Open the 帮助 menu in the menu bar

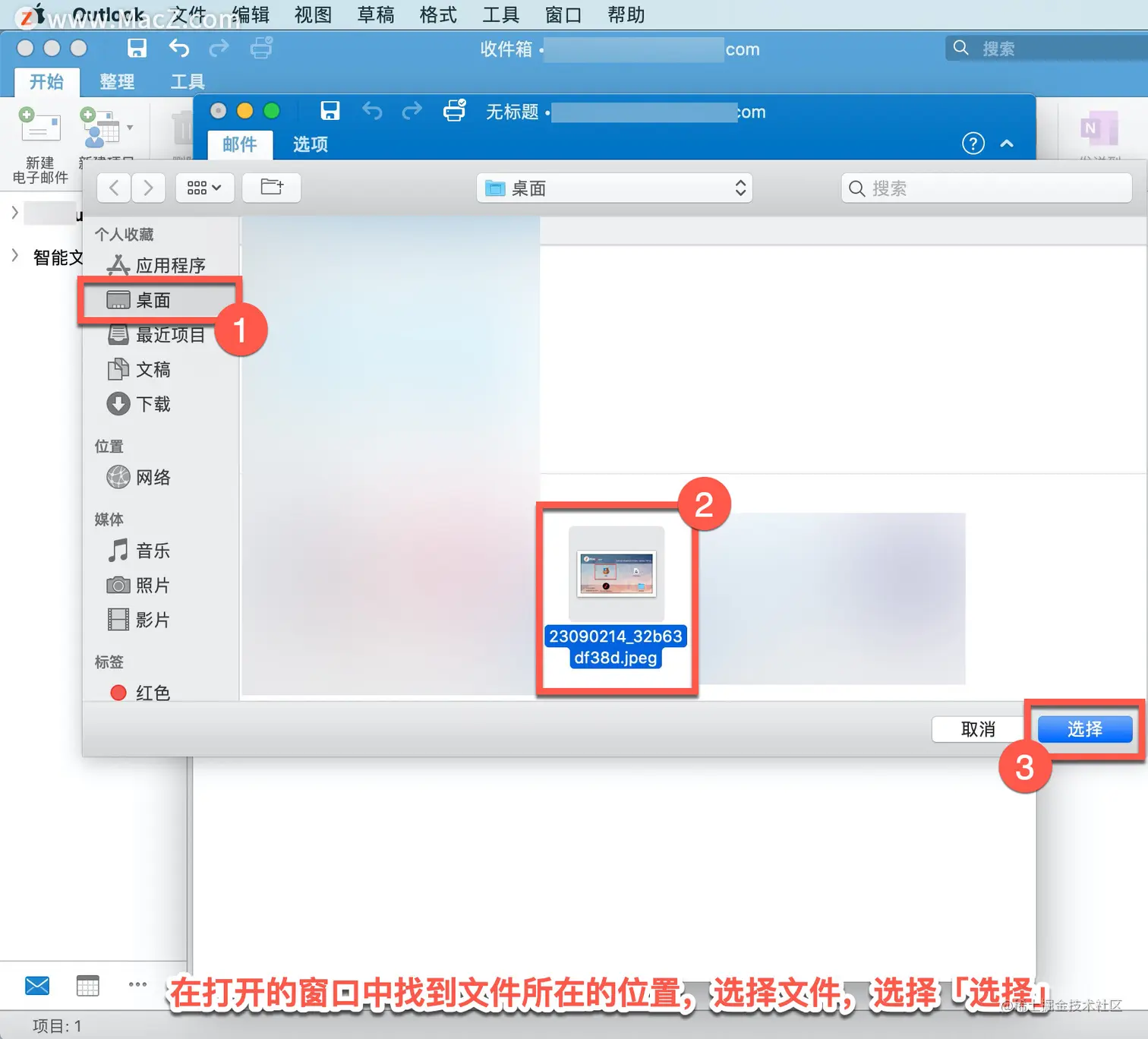626,14
